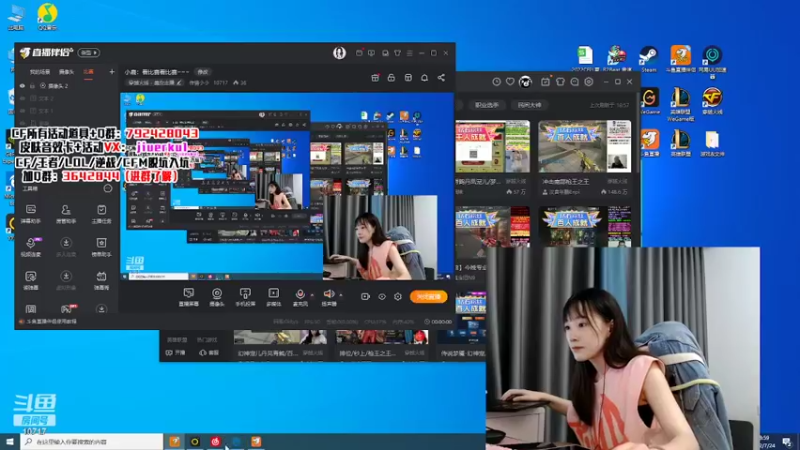Open skin shirt icon in companion title bar
This screenshot has height=450, width=800.
click(397, 53)
